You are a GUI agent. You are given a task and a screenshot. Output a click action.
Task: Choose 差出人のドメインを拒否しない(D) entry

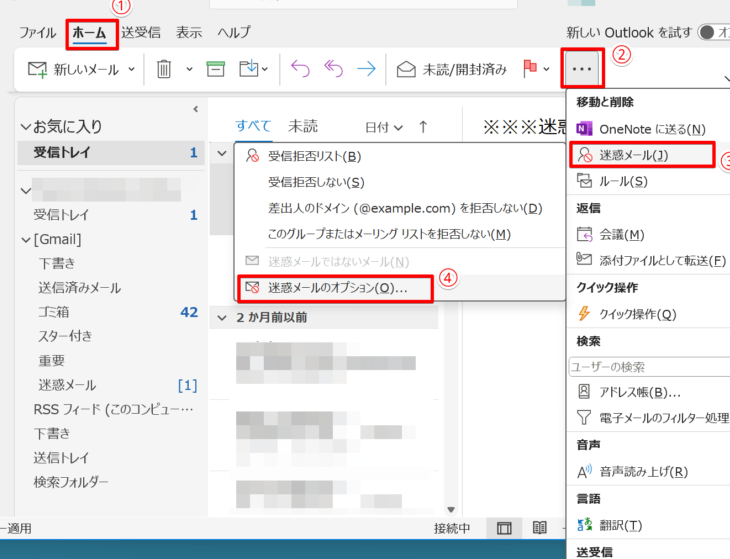click(x=400, y=208)
